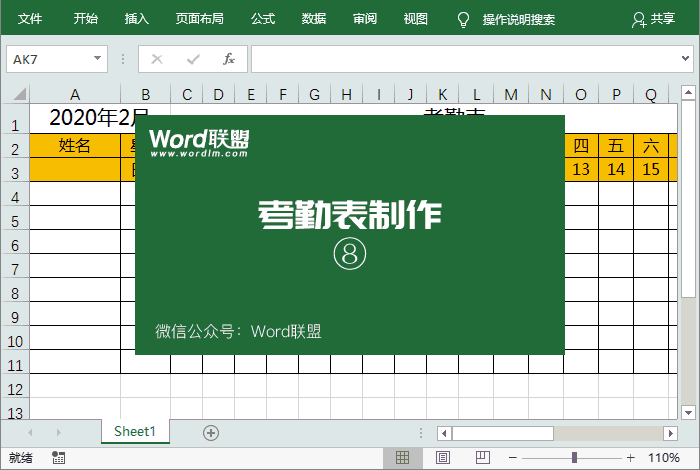Click the cell showing 14

click(616, 170)
